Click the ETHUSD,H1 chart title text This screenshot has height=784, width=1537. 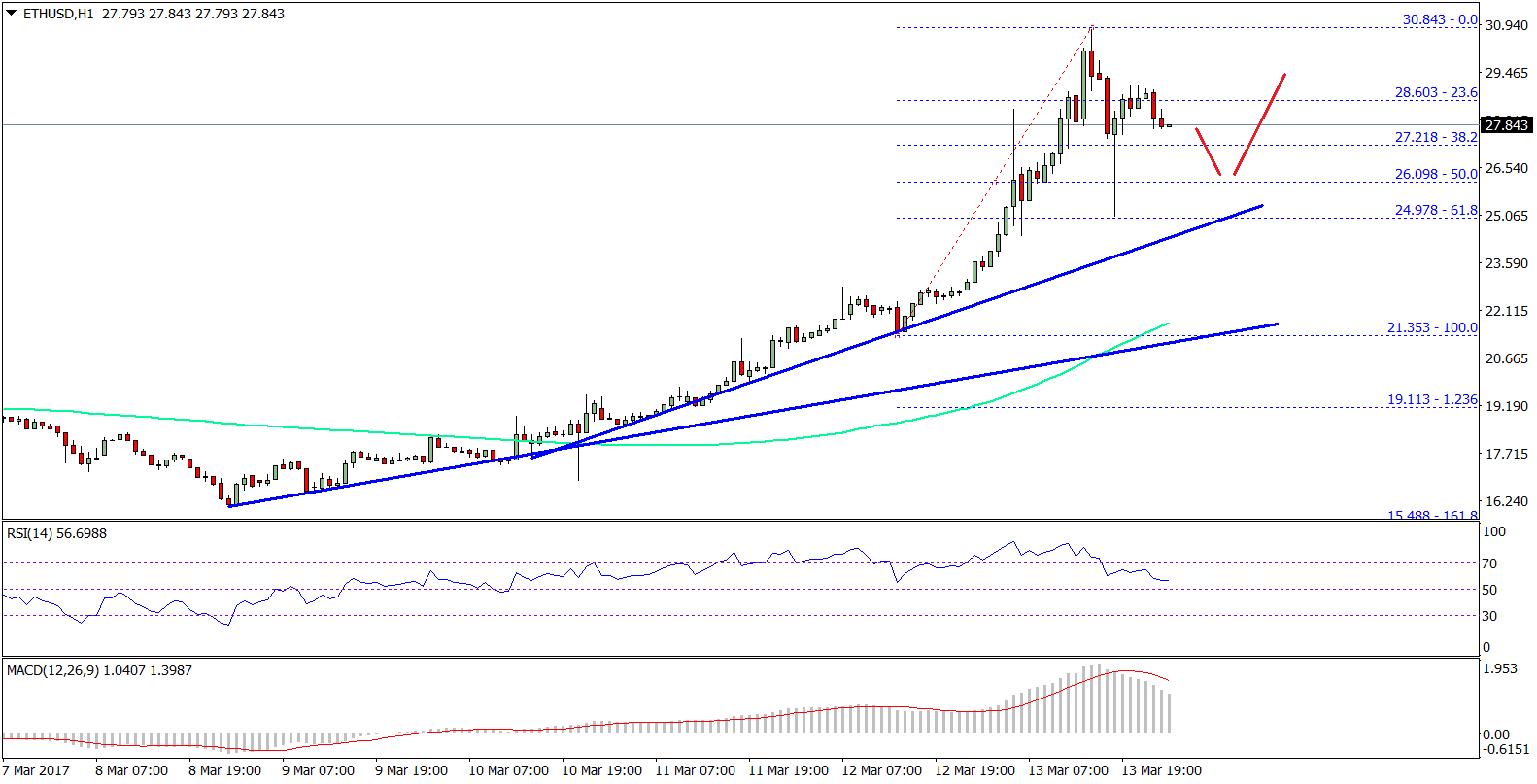click(x=58, y=14)
